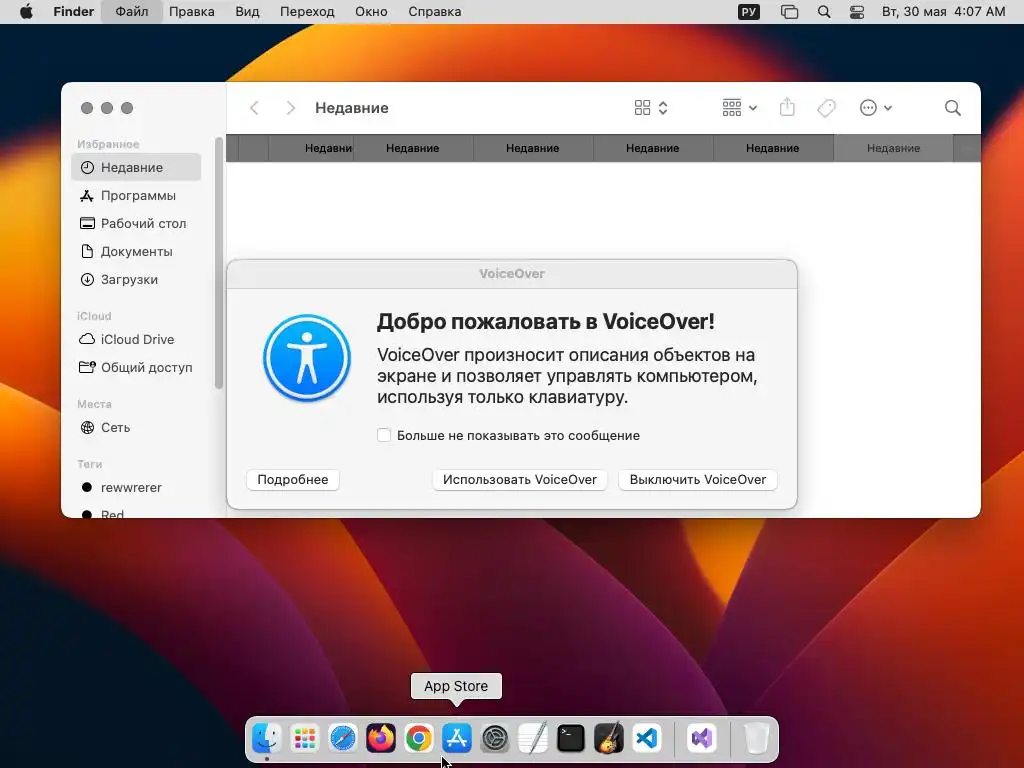Open the icon view switcher dropdown

[x=651, y=108]
